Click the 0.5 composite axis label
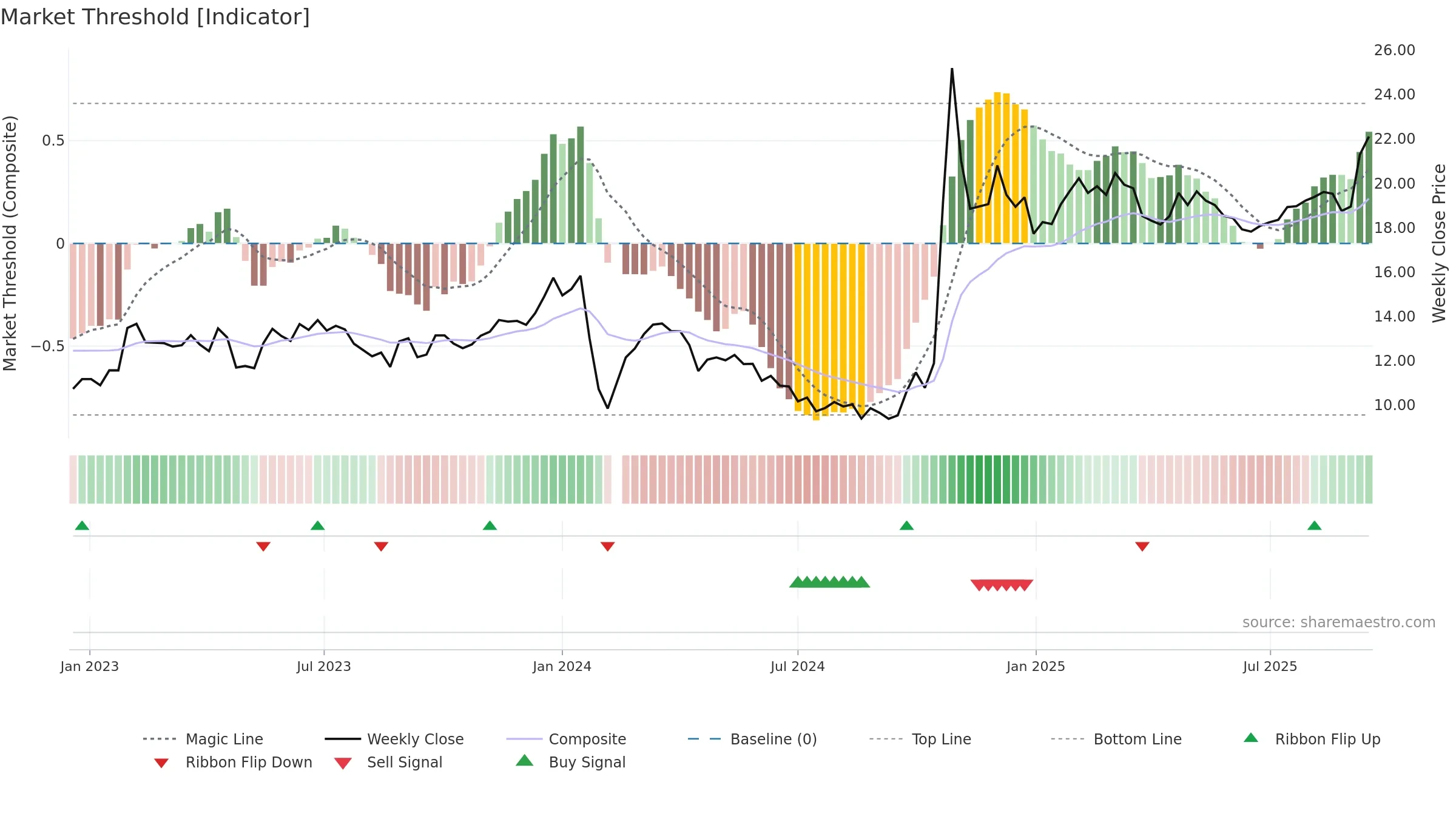 (53, 141)
